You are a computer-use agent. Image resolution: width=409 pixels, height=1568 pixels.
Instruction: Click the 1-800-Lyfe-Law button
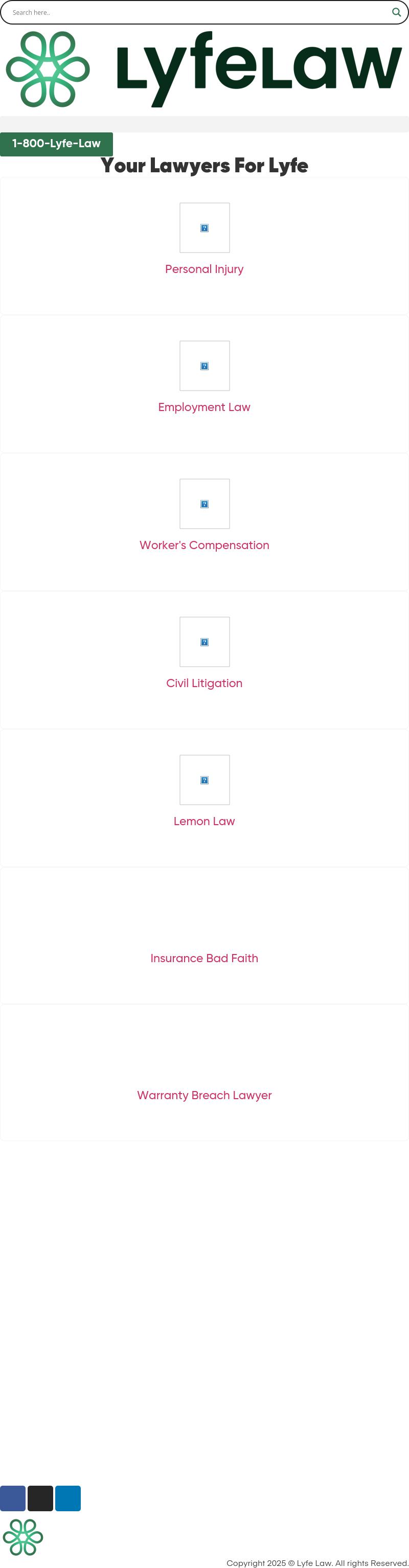click(56, 144)
